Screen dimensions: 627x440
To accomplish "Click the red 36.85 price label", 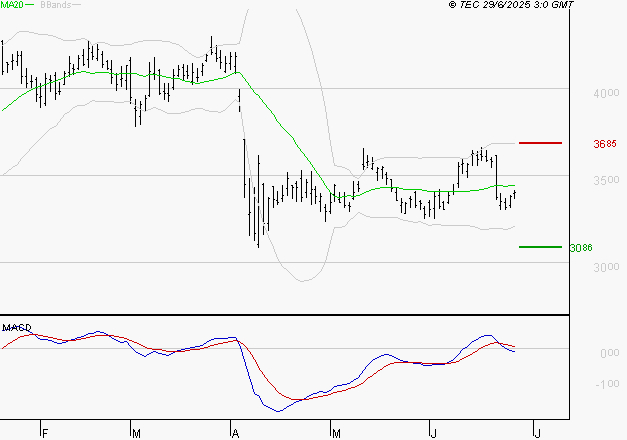I will (604, 144).
